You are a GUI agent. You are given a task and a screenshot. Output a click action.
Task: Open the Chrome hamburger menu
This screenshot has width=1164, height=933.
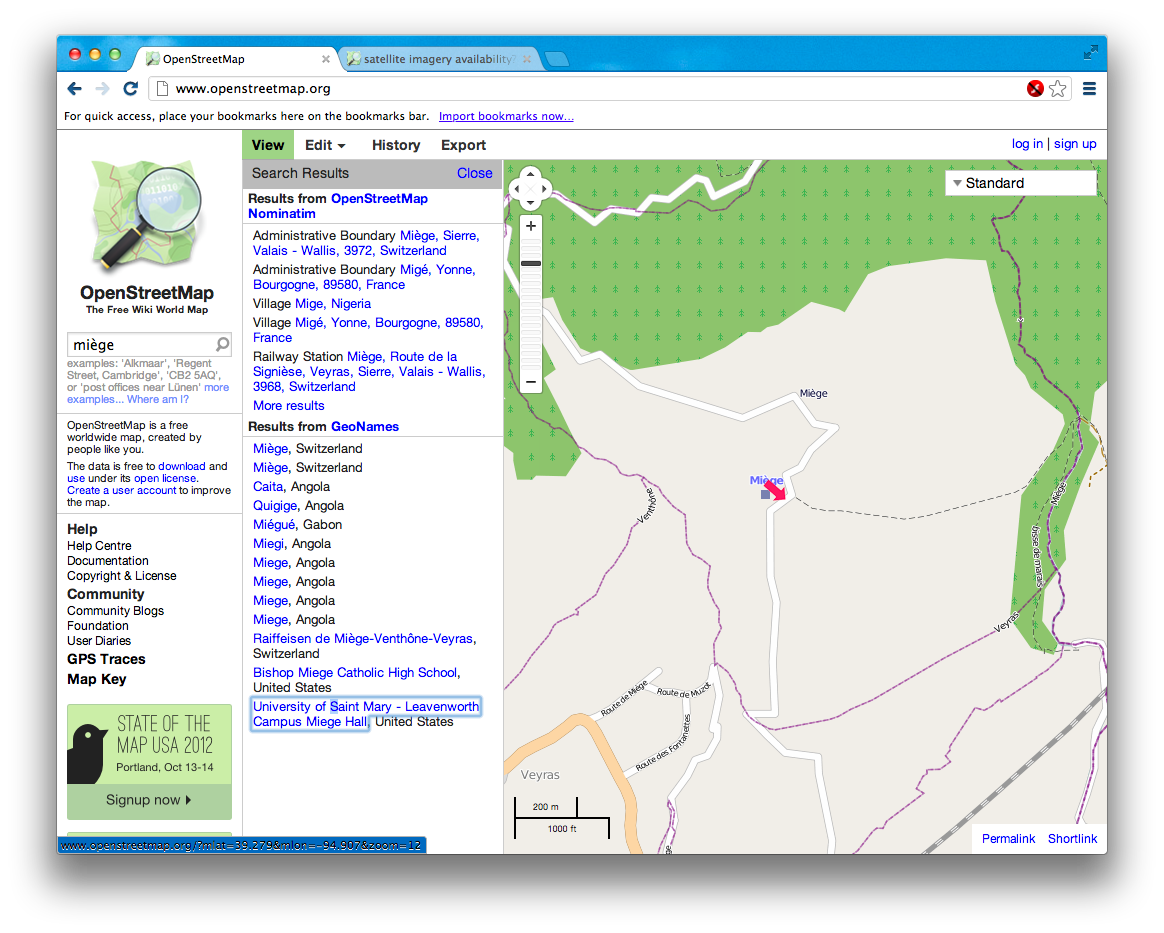[1089, 89]
